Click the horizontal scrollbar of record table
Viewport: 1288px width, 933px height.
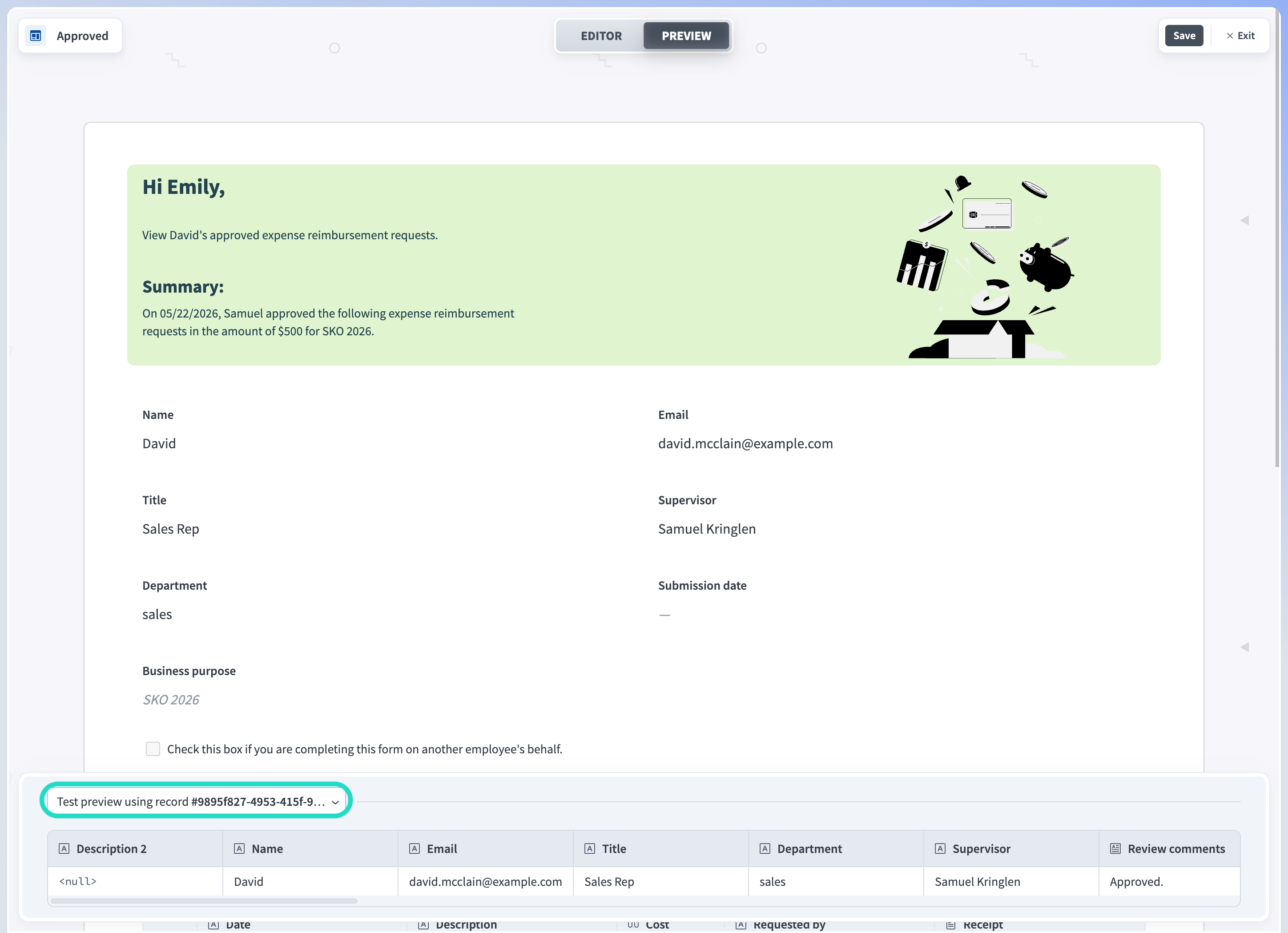pyautogui.click(x=204, y=901)
